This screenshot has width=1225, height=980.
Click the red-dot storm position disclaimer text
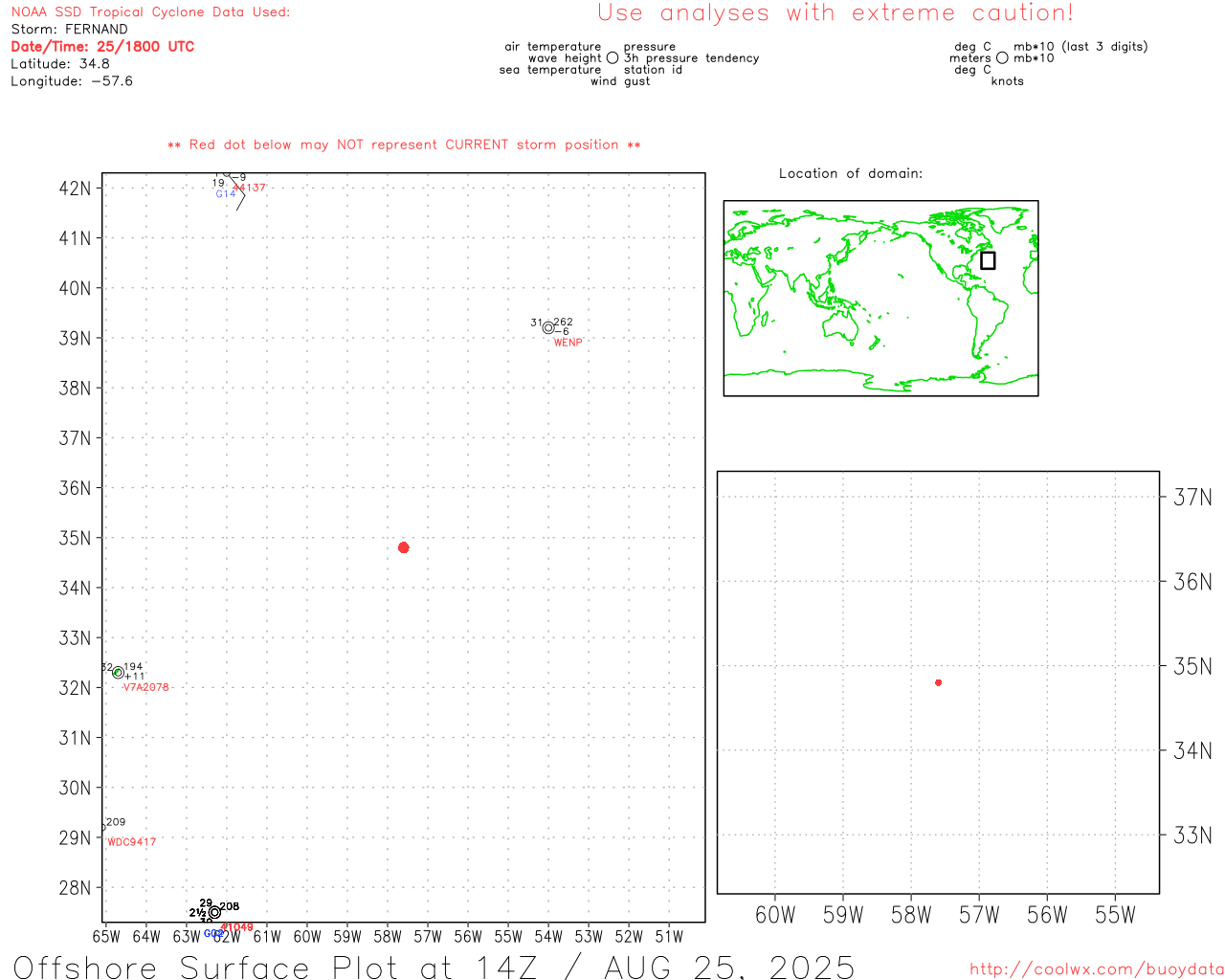coord(404,145)
